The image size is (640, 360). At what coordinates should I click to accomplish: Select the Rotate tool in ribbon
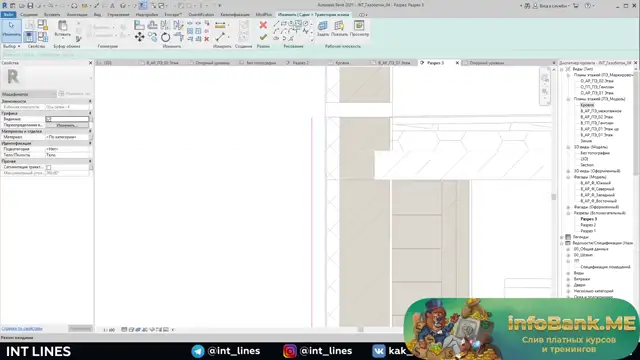tap(165, 38)
